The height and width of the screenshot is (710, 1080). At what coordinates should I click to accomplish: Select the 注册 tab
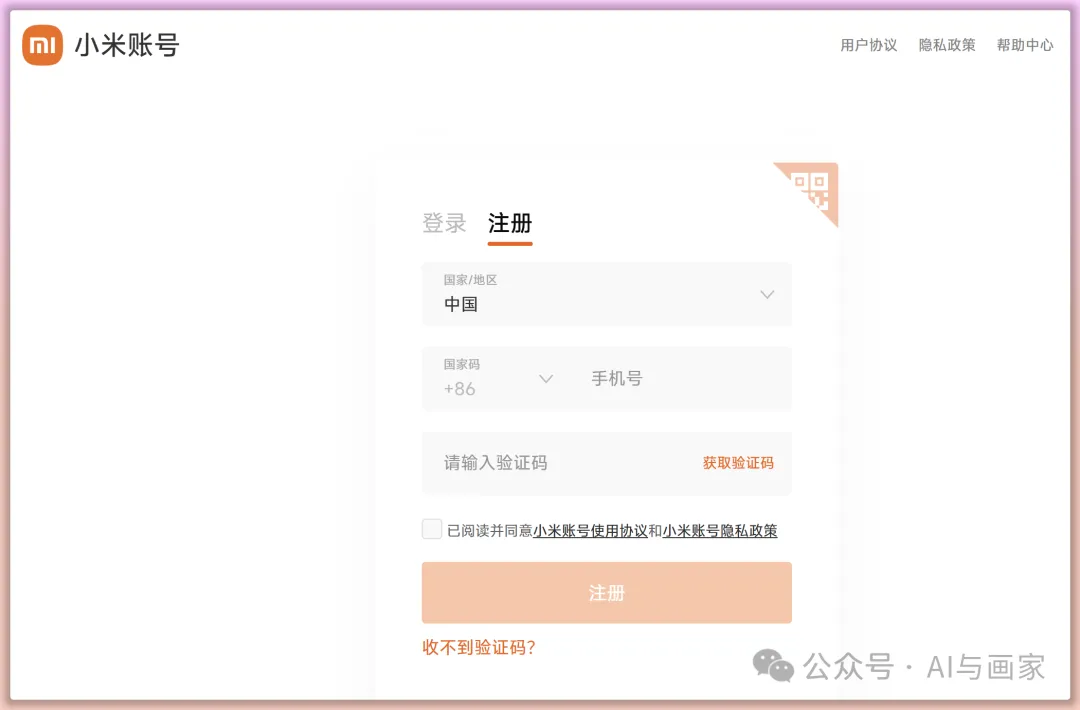(510, 223)
